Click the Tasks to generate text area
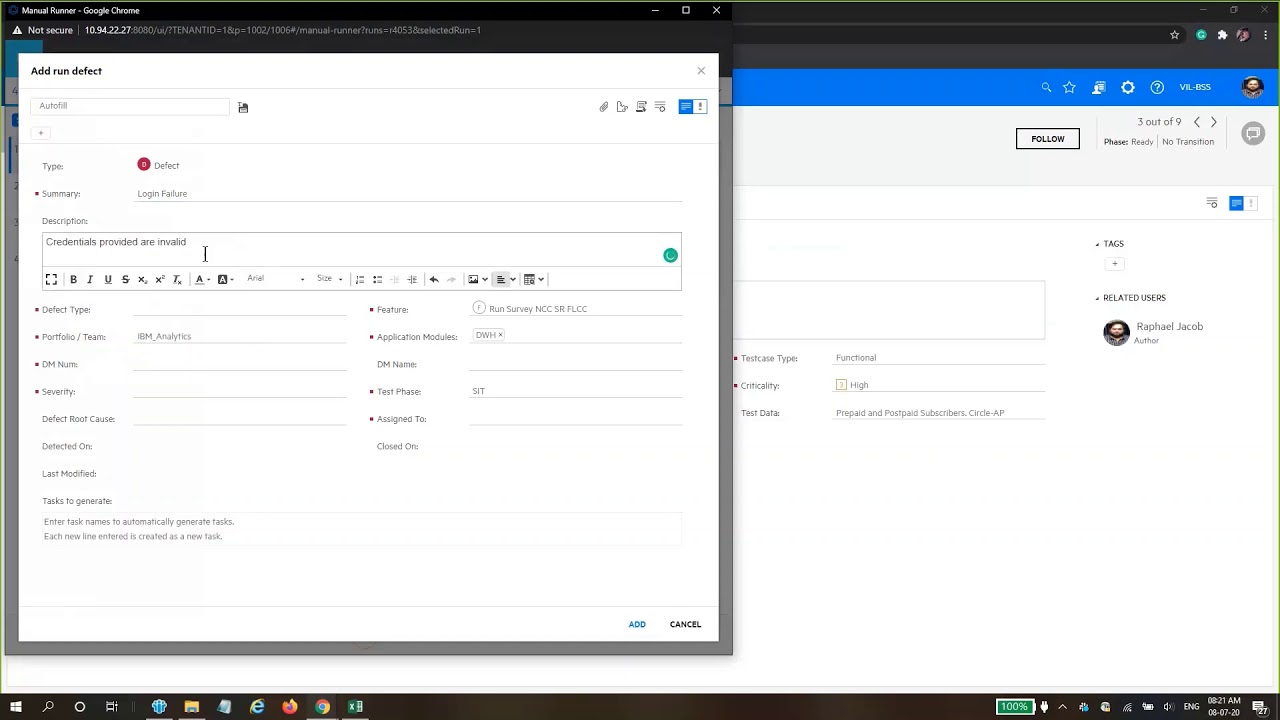Viewport: 1280px width, 720px height. tap(362, 529)
